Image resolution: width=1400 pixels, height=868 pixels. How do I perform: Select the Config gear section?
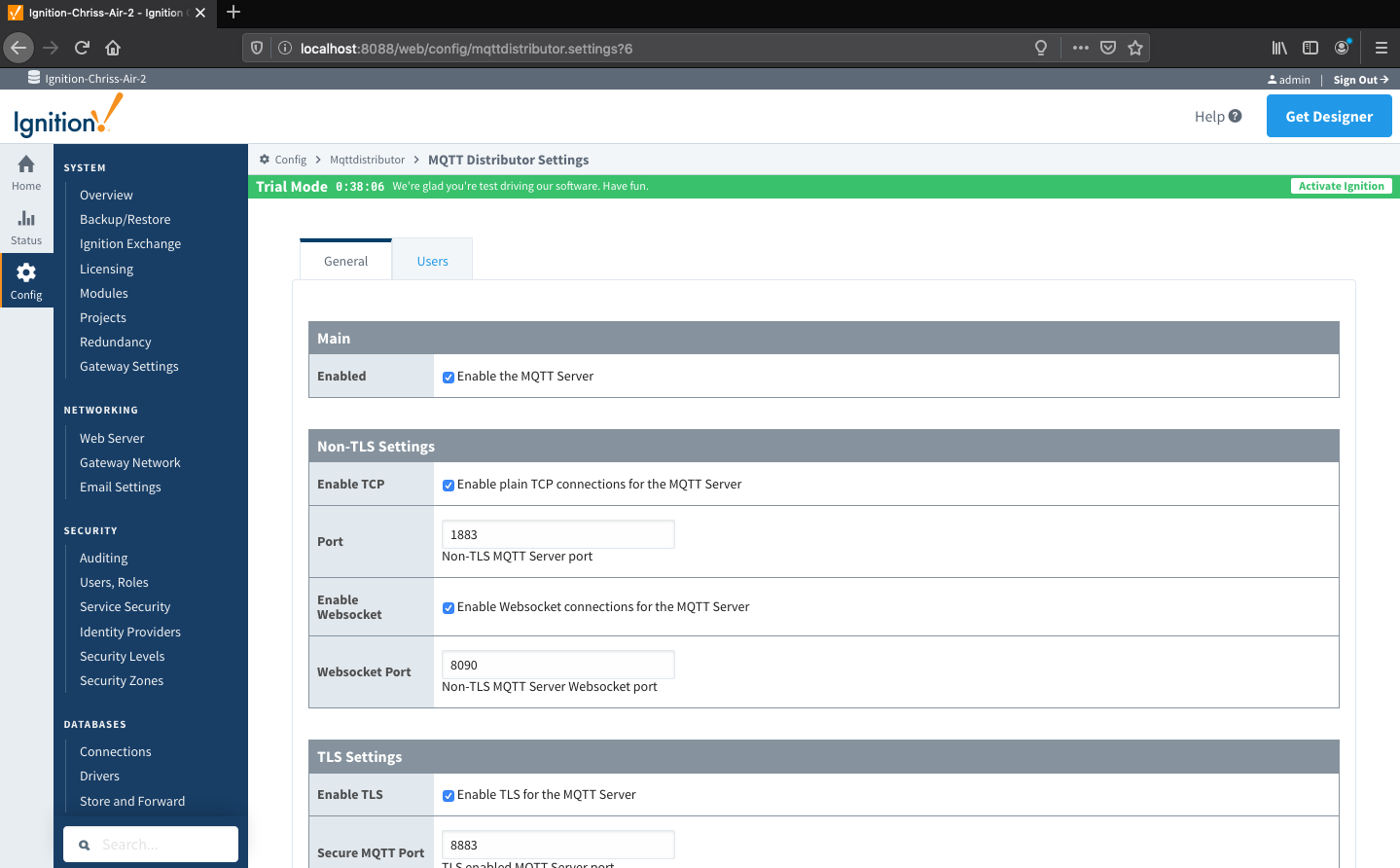[26, 281]
